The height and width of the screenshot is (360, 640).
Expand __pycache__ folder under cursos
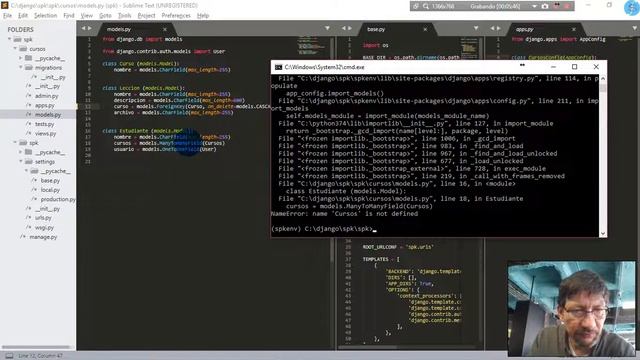[x=21, y=58]
